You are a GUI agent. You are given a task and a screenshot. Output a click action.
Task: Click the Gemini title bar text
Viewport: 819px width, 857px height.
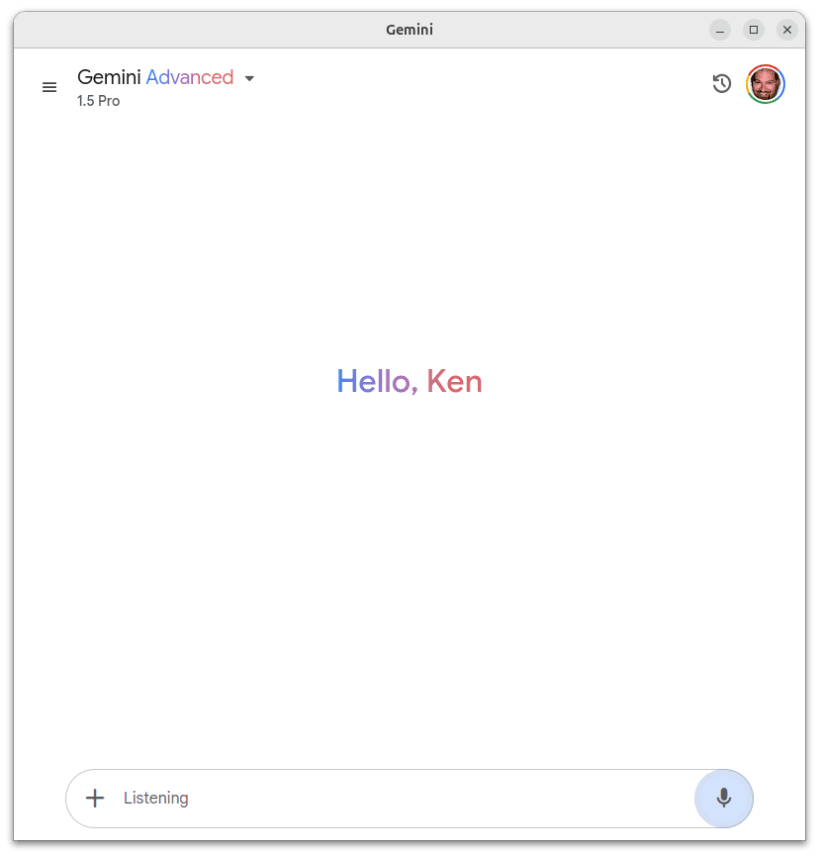pos(410,30)
